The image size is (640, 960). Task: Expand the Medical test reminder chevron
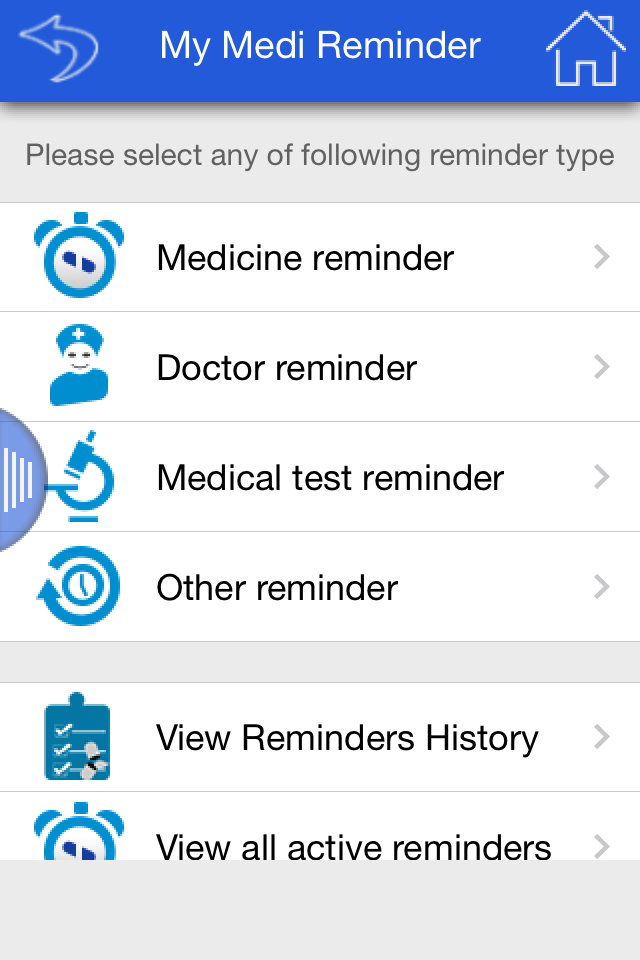(601, 477)
